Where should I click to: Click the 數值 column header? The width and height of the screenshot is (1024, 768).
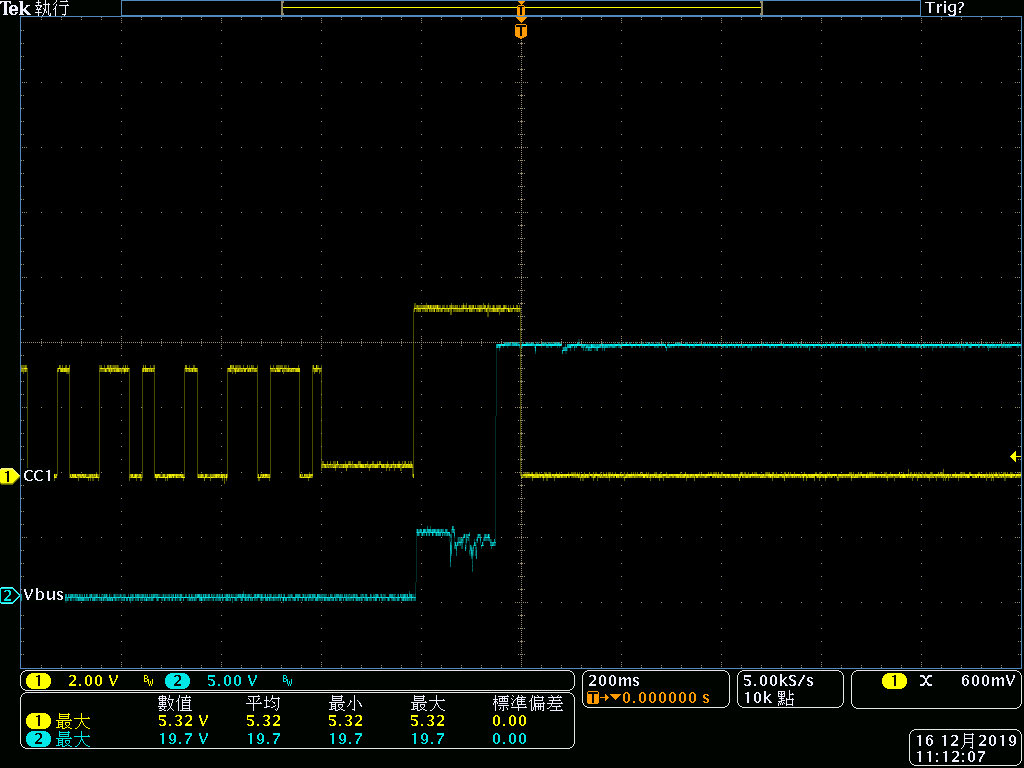(x=176, y=703)
